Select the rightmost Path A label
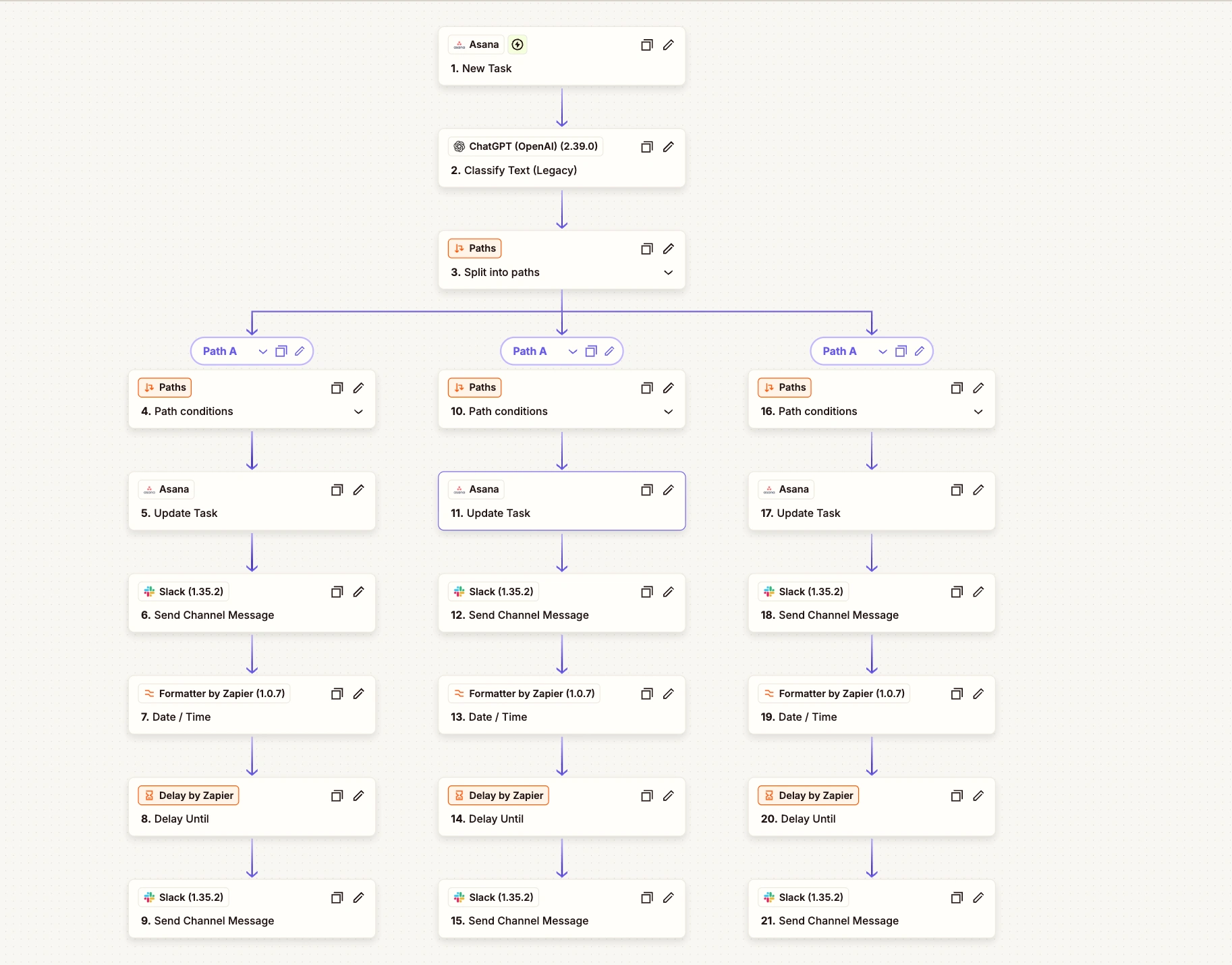 click(x=839, y=352)
